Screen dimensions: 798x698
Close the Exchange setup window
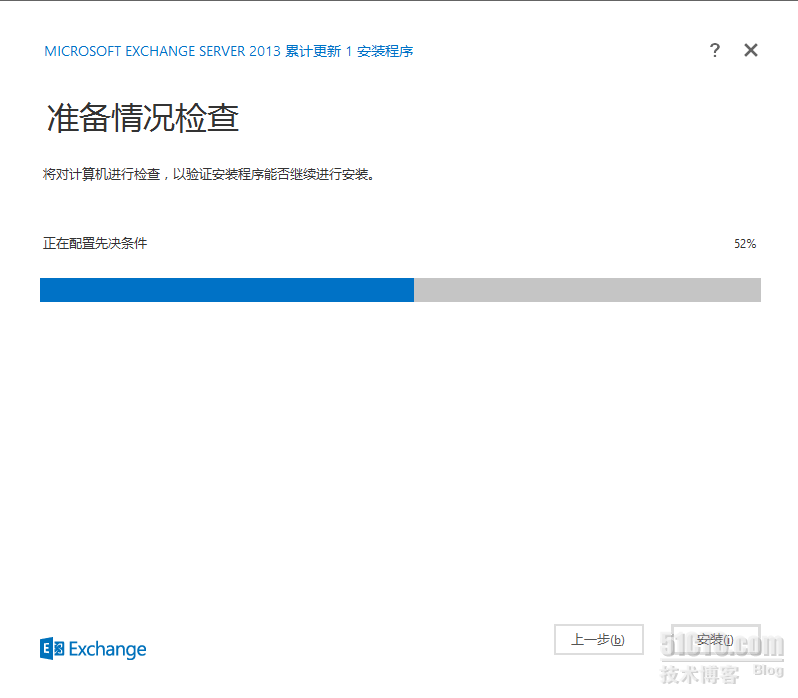click(751, 50)
